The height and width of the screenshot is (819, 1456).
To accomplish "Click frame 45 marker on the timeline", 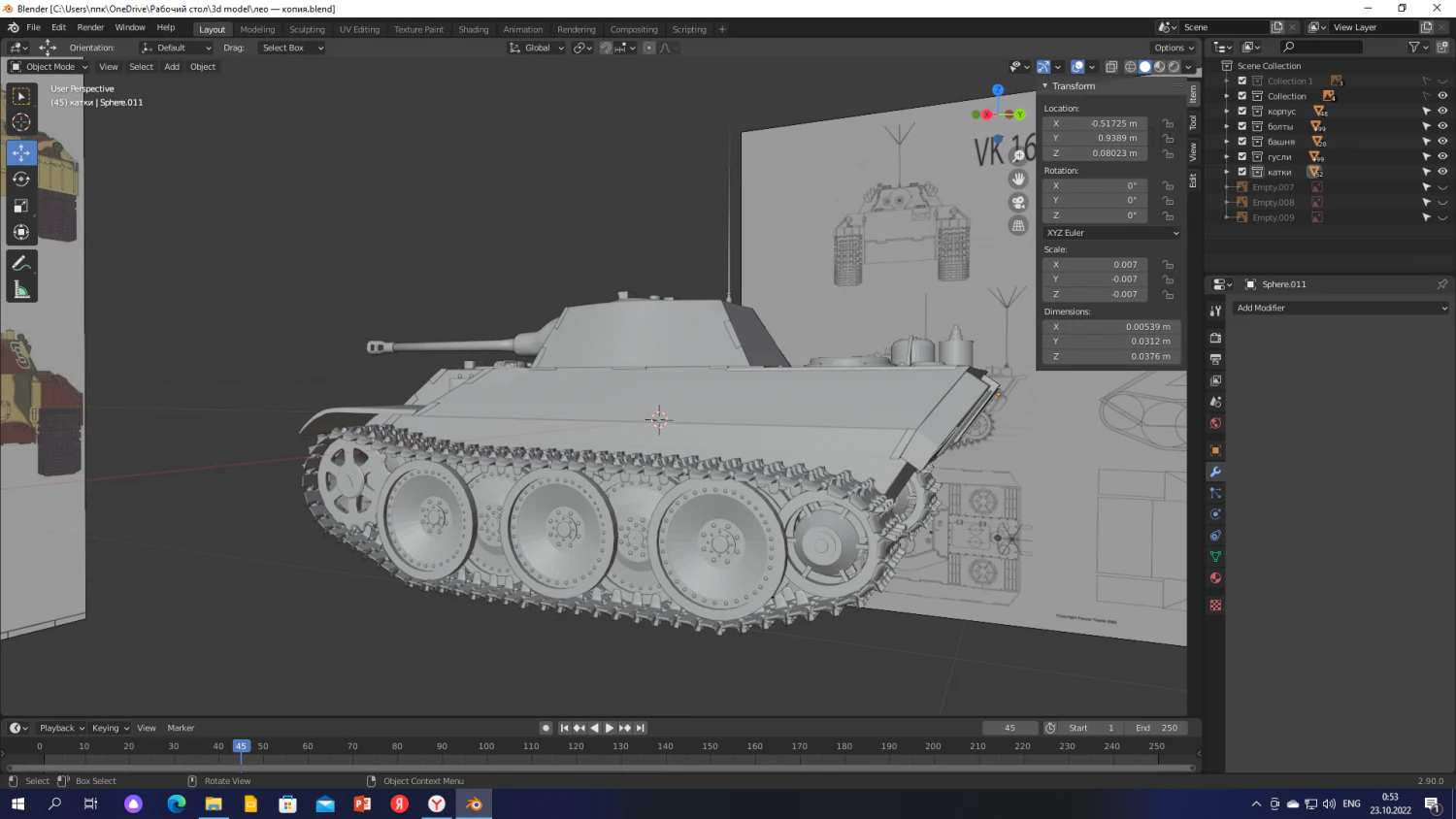I will 241,746.
